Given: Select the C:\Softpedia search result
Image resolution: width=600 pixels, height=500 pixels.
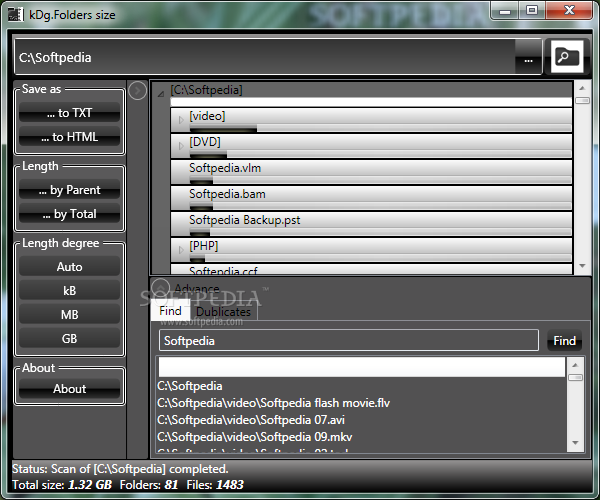Looking at the screenshot, I should [x=189, y=386].
